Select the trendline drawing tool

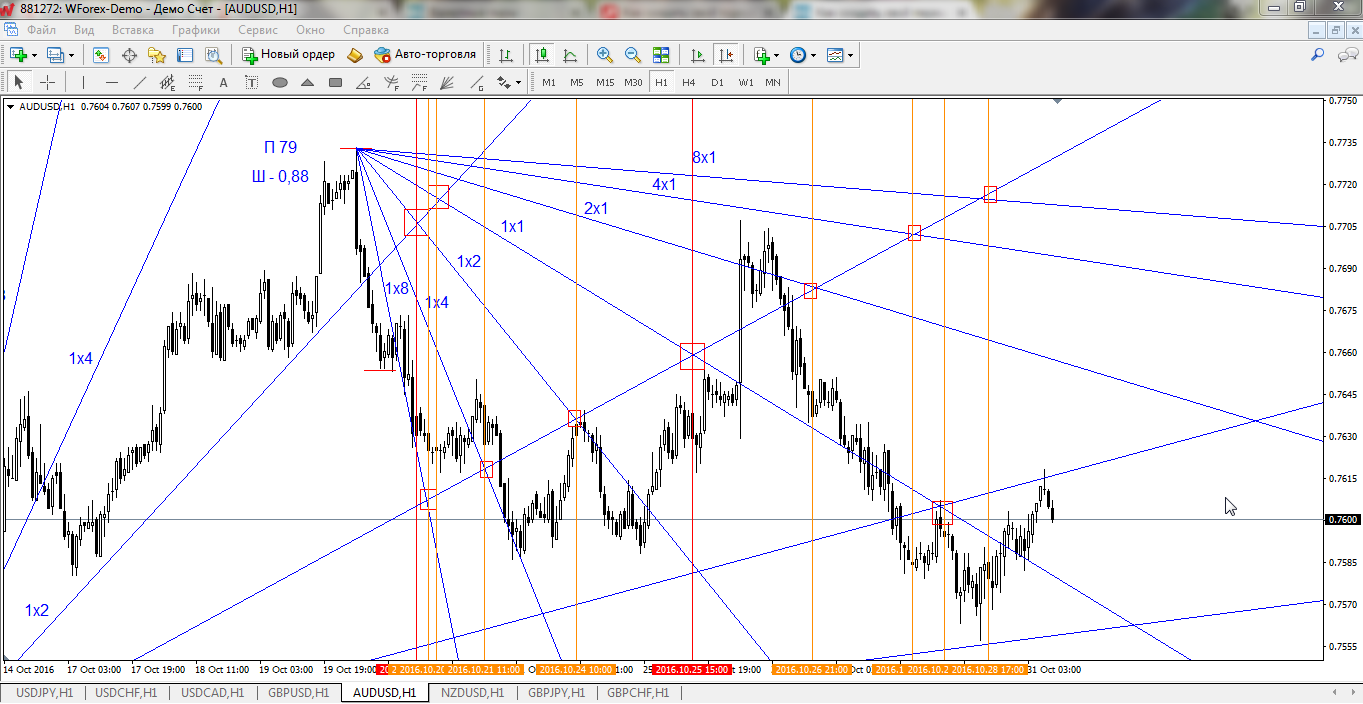(x=140, y=82)
